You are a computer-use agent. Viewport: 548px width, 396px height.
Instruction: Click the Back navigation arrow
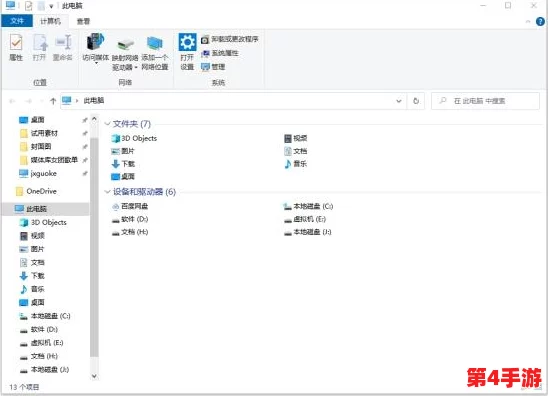click(12, 101)
